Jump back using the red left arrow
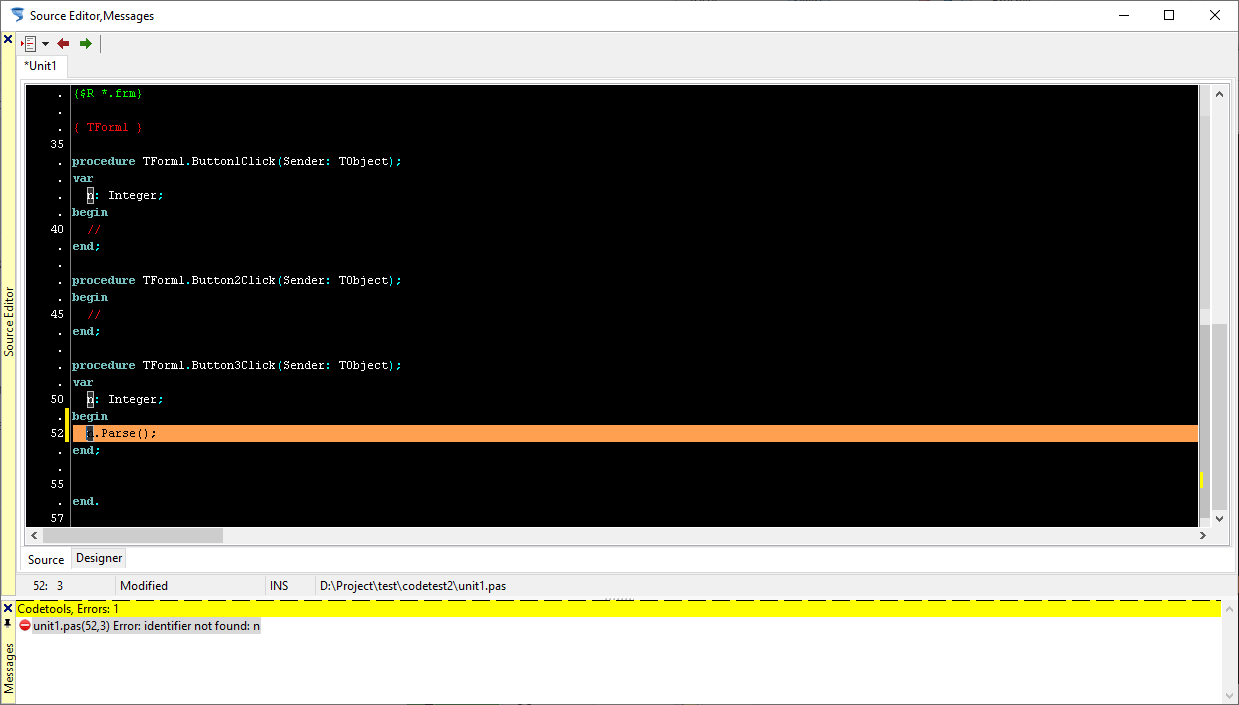Viewport: 1239px width, 705px height. [x=63, y=44]
